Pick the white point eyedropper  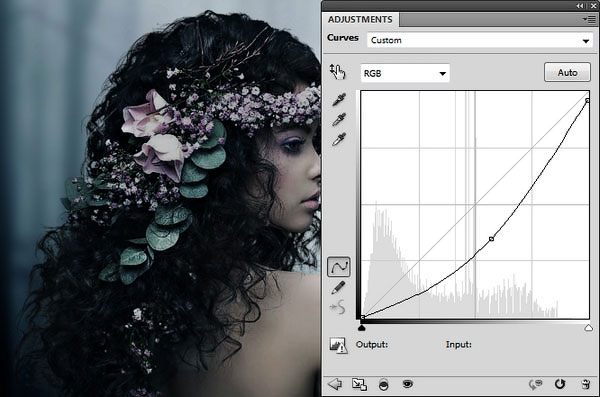(x=339, y=139)
